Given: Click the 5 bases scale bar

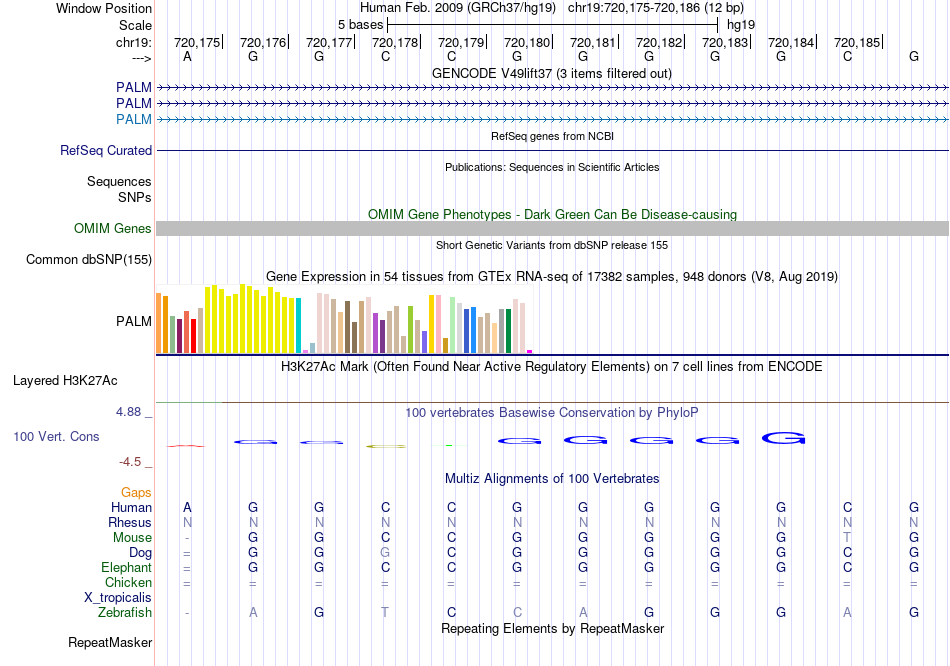Looking at the screenshot, I should pyautogui.click(x=553, y=25).
